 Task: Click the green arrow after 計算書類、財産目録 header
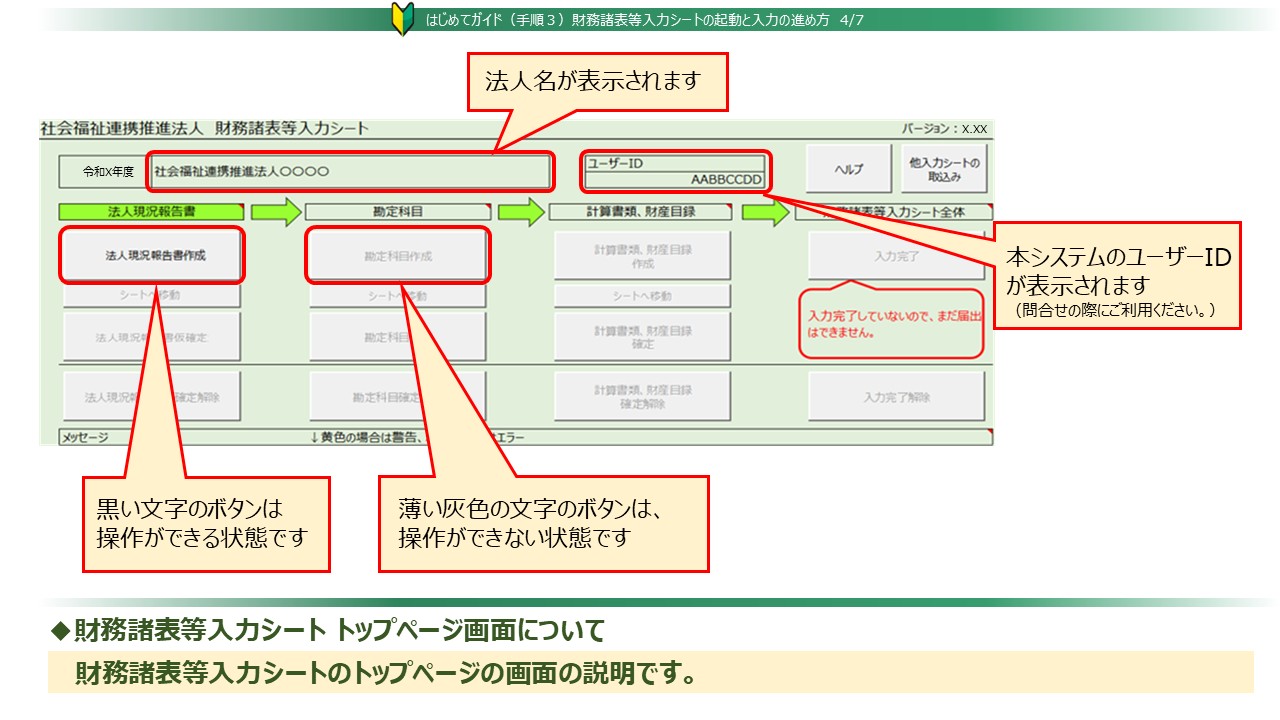(765, 213)
